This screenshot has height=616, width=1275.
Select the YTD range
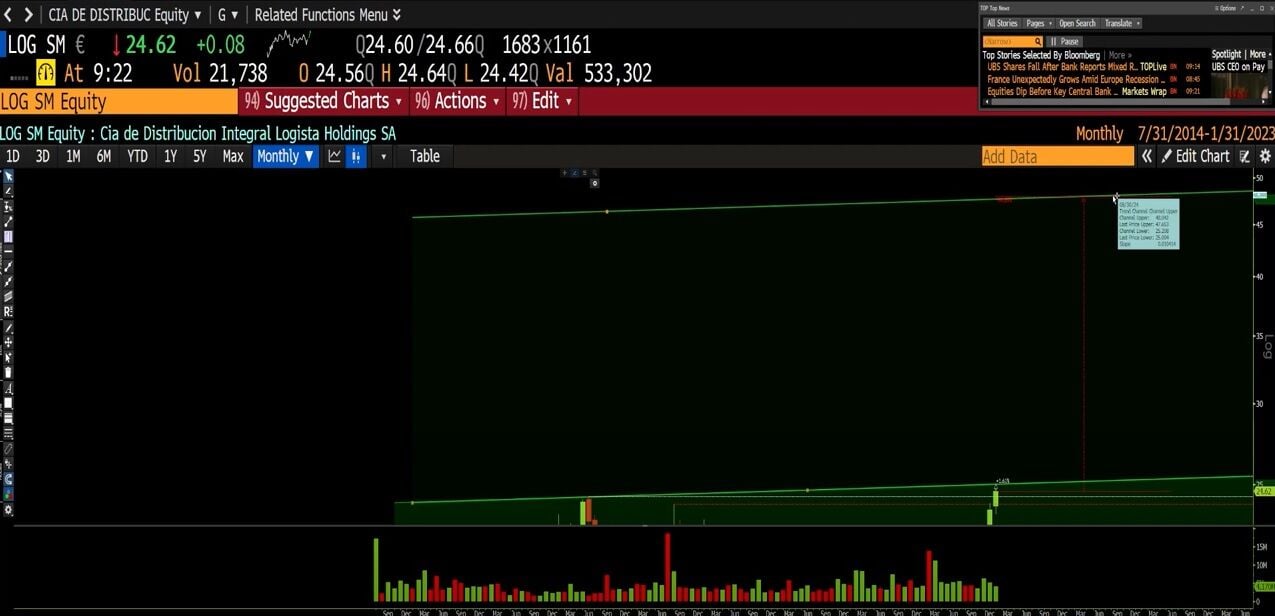(138, 156)
